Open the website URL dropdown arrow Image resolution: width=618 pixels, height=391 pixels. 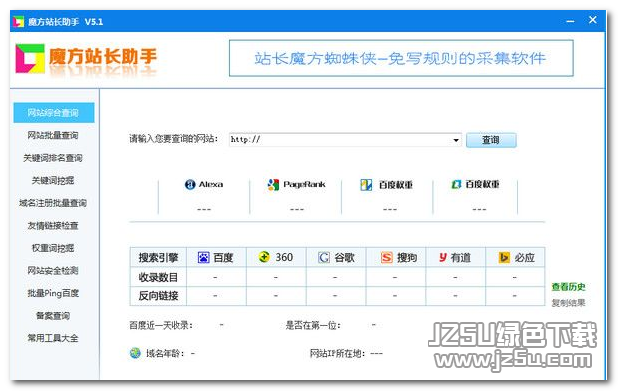click(456, 140)
